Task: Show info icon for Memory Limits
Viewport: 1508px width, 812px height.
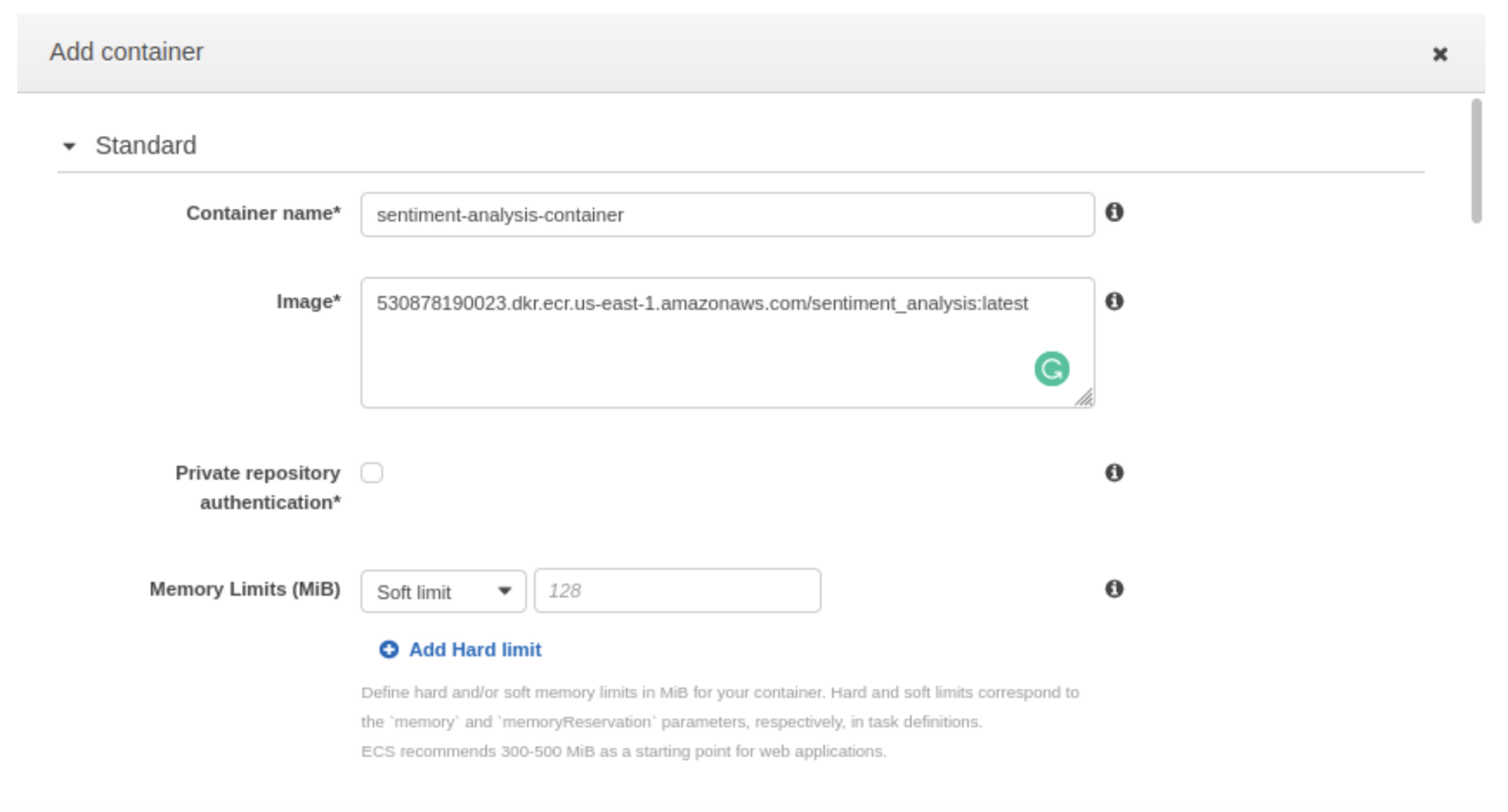Action: (1114, 588)
